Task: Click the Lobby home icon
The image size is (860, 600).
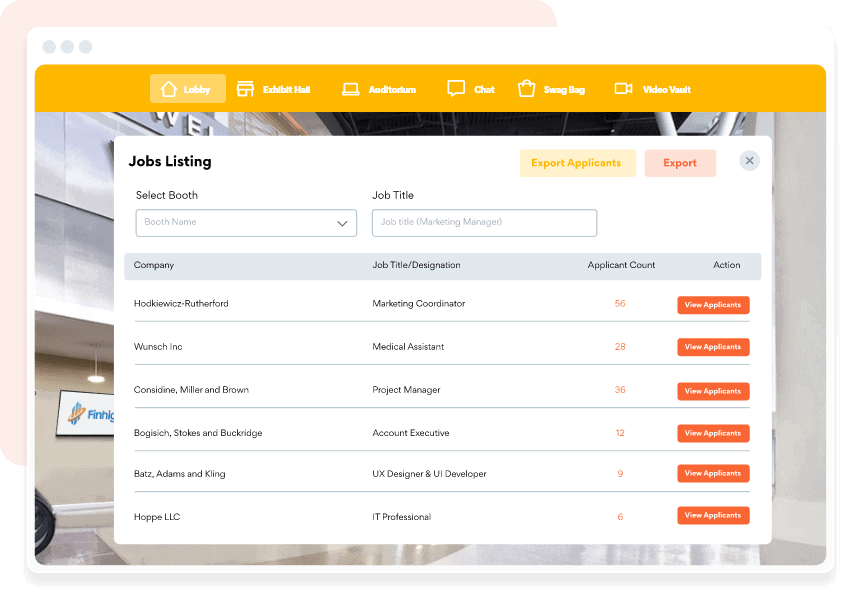Action: coord(168,89)
